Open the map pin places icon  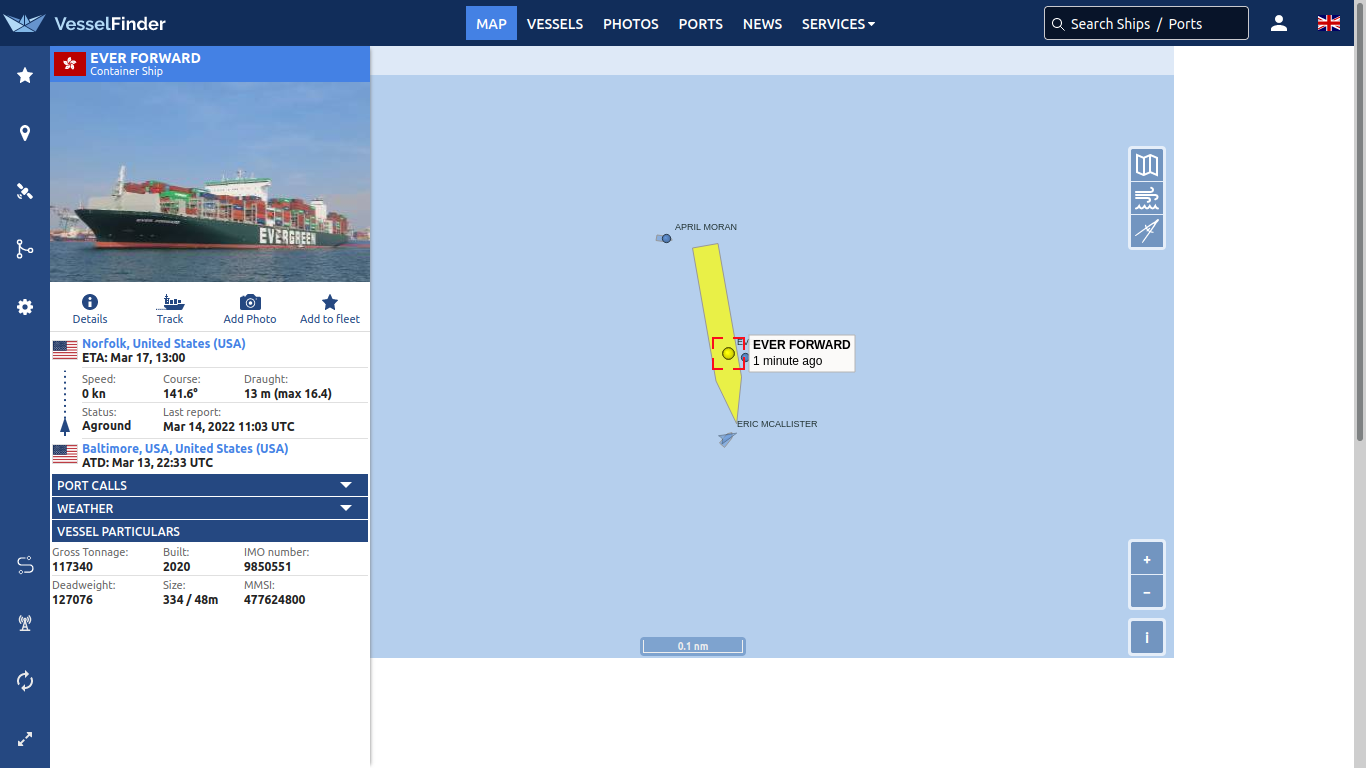25,133
